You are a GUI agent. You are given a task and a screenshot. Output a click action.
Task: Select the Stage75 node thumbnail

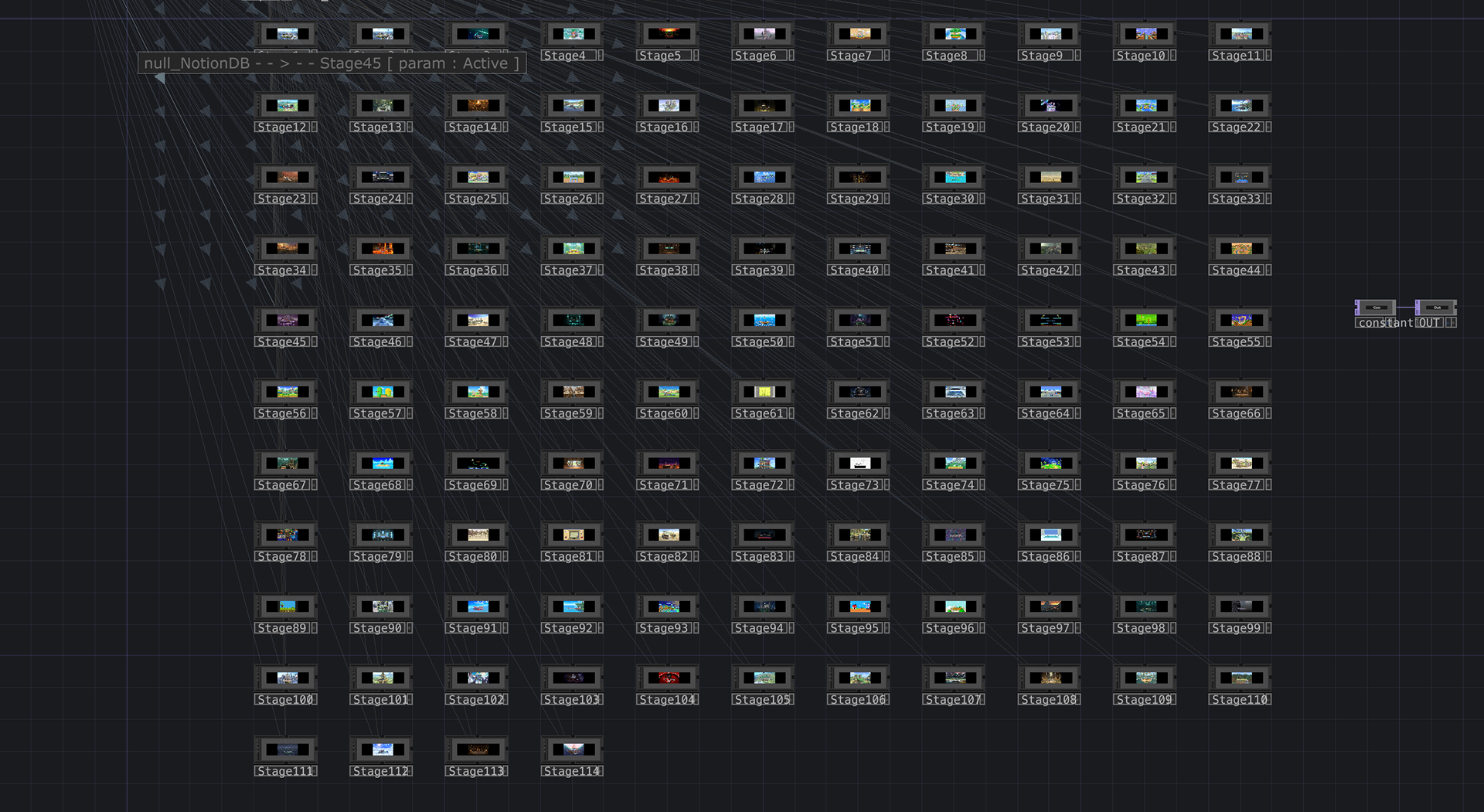point(1050,464)
